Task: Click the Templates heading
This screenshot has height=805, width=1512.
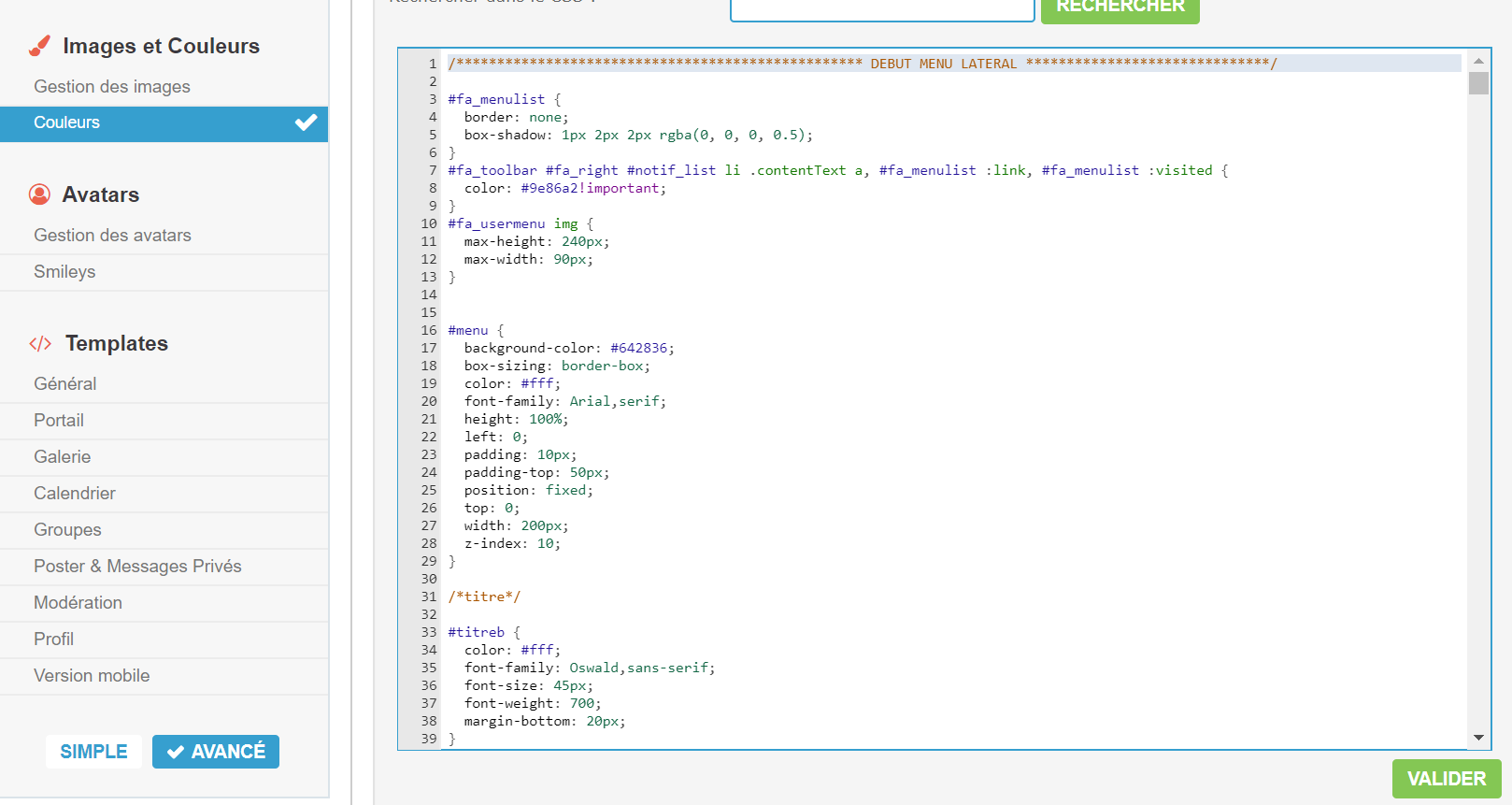Action: (117, 343)
